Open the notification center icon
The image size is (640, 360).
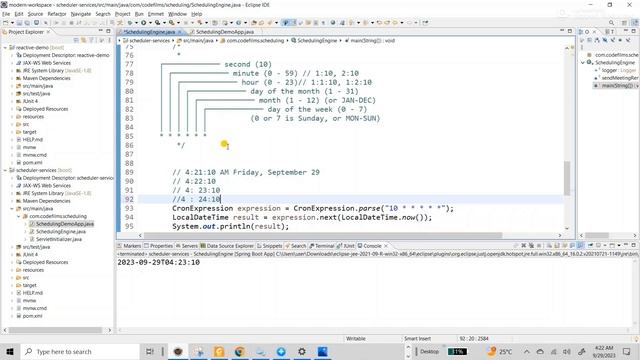(x=627, y=351)
